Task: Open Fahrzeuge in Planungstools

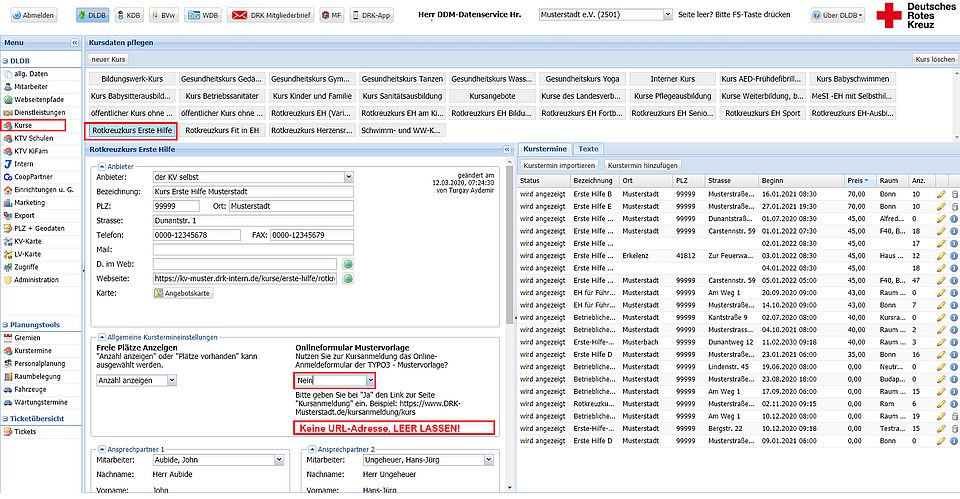Action: click(32, 389)
